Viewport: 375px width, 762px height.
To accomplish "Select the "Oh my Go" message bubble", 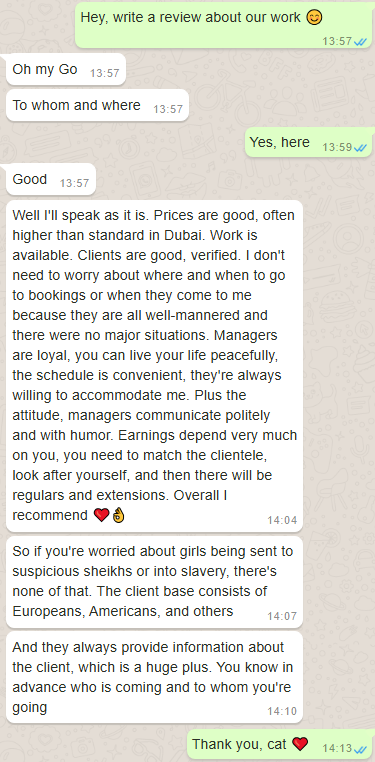I will click(x=66, y=69).
